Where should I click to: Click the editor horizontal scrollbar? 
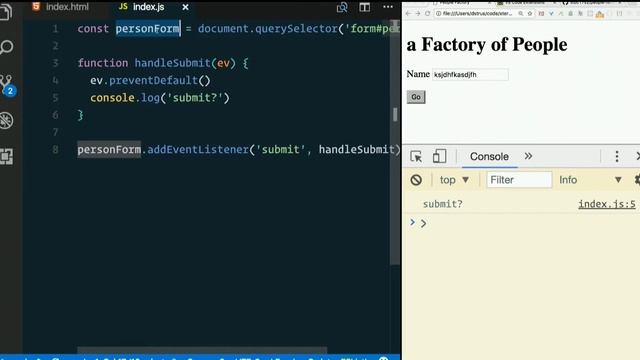(202, 350)
